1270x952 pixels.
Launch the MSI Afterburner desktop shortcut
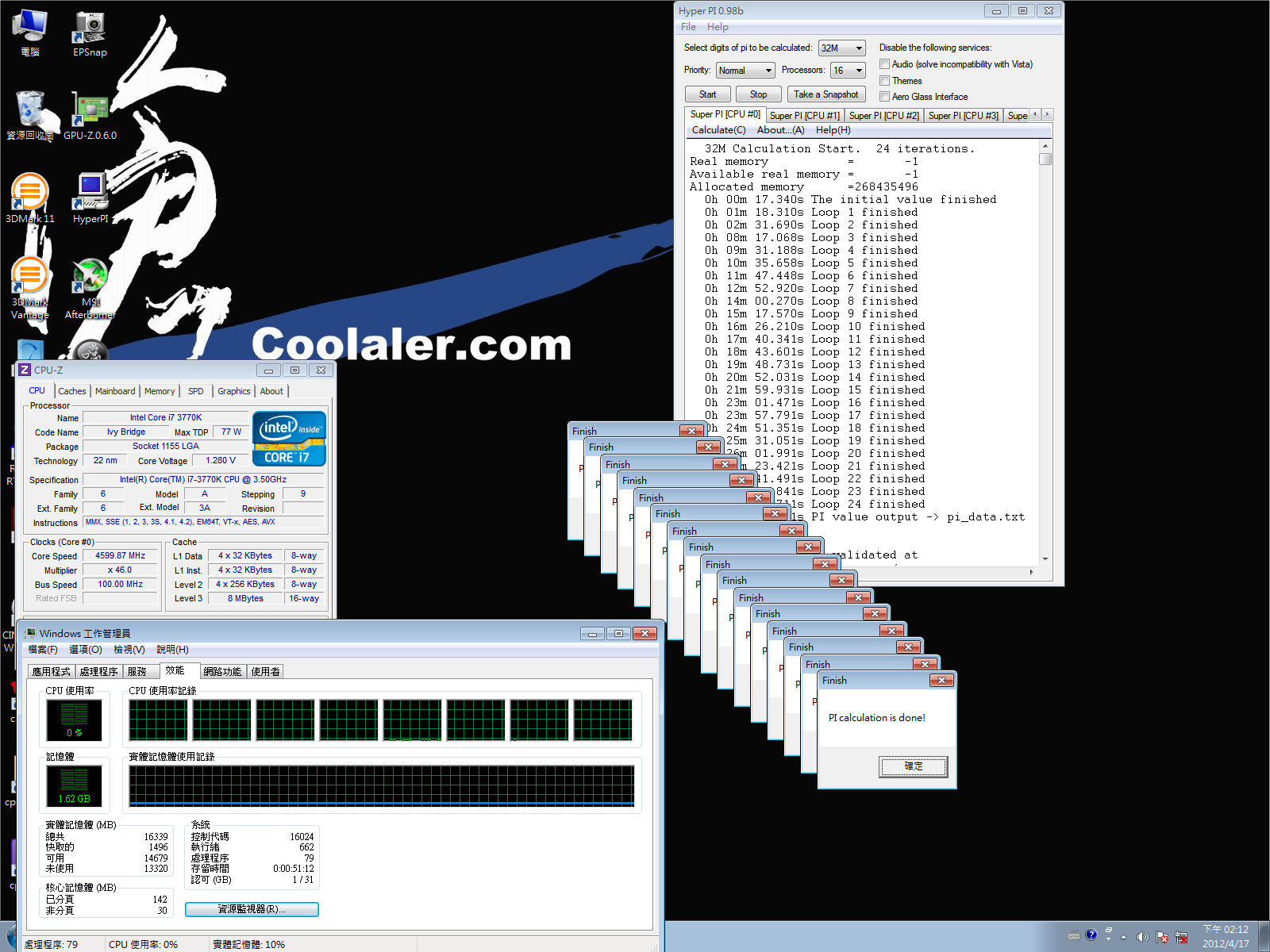point(90,287)
